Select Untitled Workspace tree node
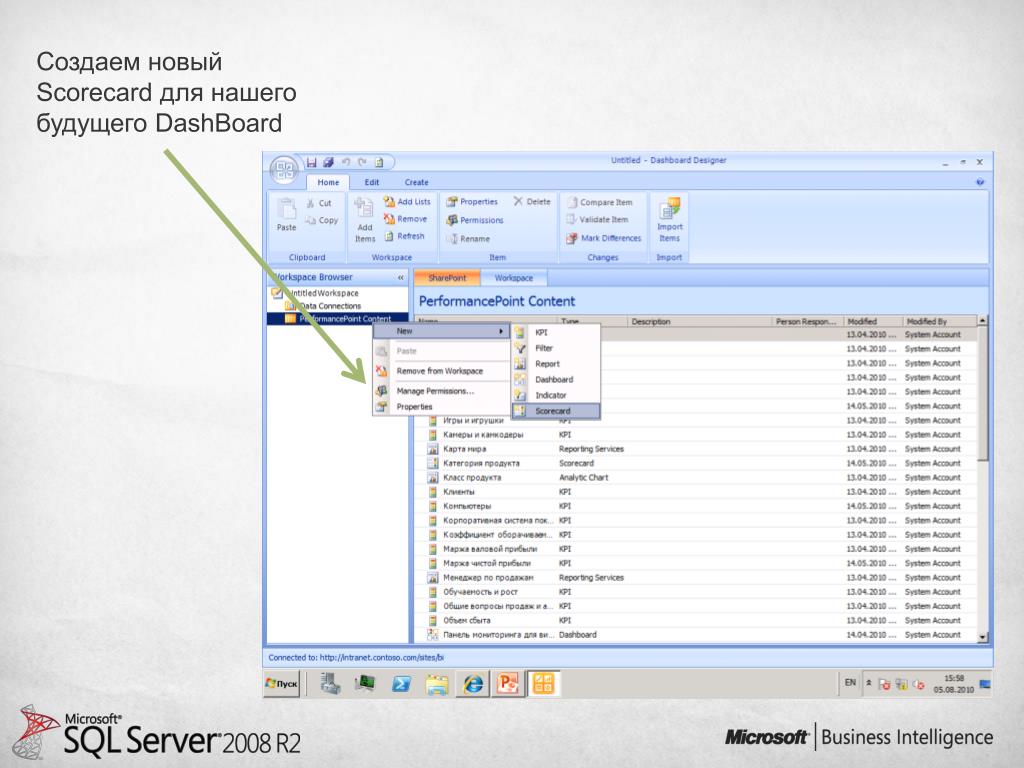The height and width of the screenshot is (768, 1024). [315, 293]
